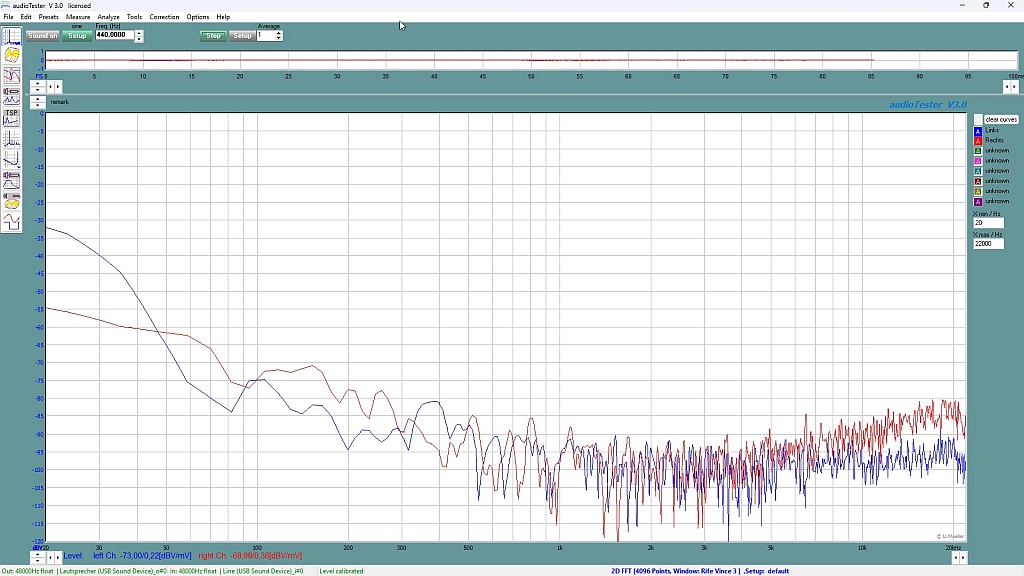Click the left Ch. level readout
This screenshot has height=576, width=1024.
coord(142,556)
